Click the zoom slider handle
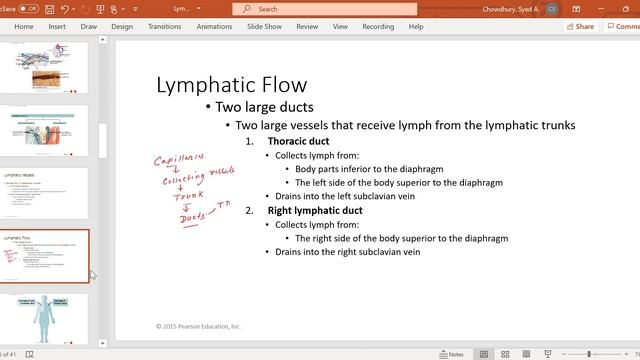The height and width of the screenshot is (360, 640). pos(589,354)
